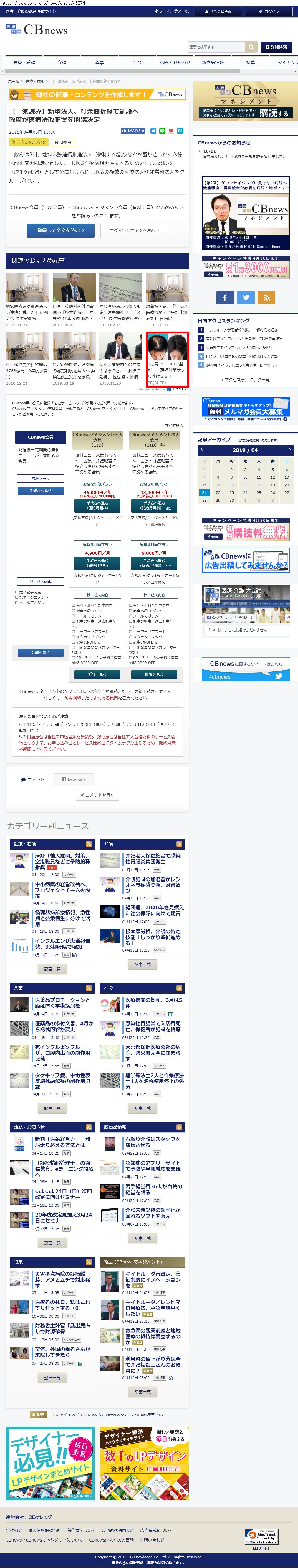Open 個人情報保護方針 footer link
This screenshot has height=1568, width=298.
44,1530
